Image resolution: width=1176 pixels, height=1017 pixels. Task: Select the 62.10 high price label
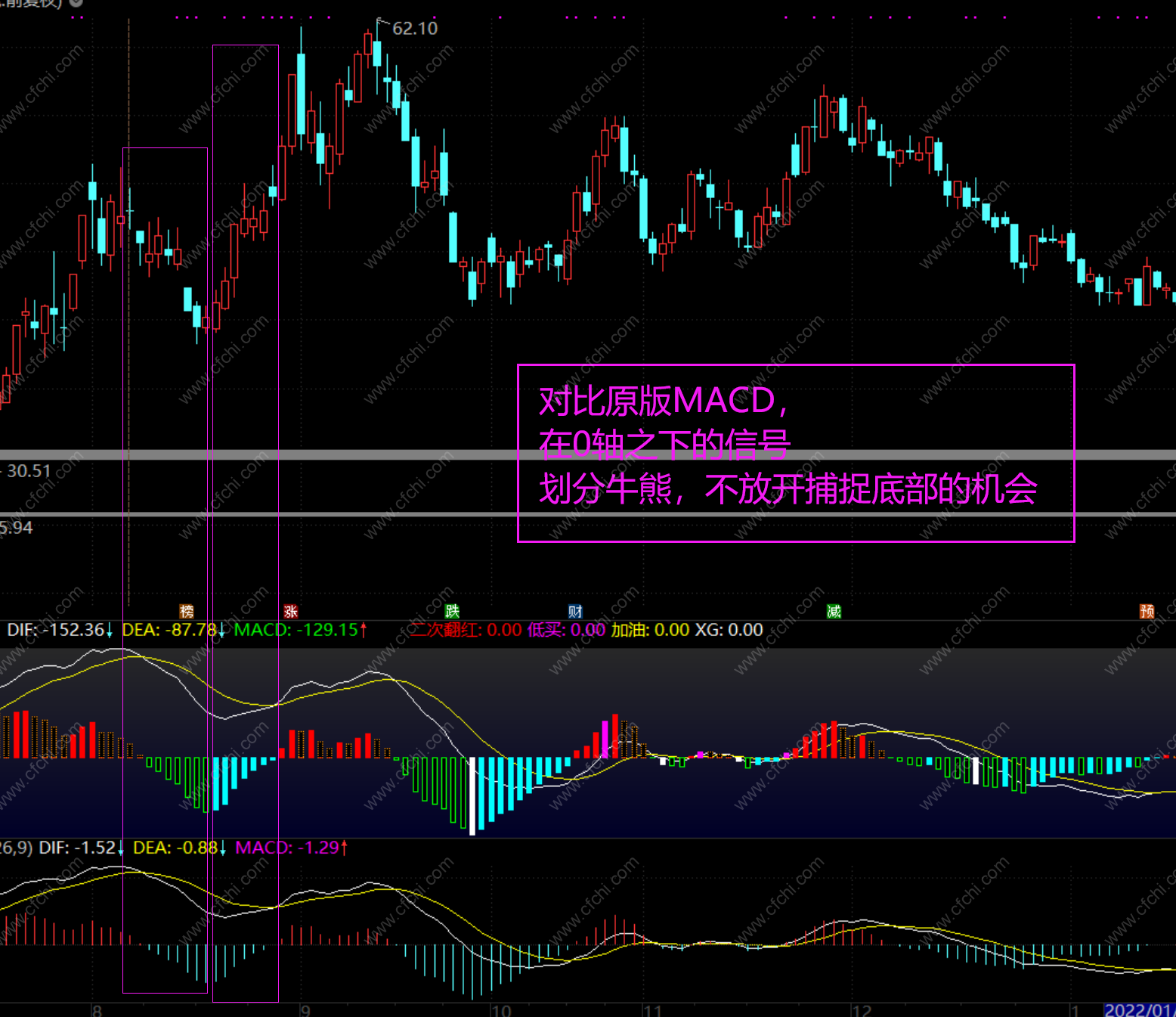pos(415,29)
